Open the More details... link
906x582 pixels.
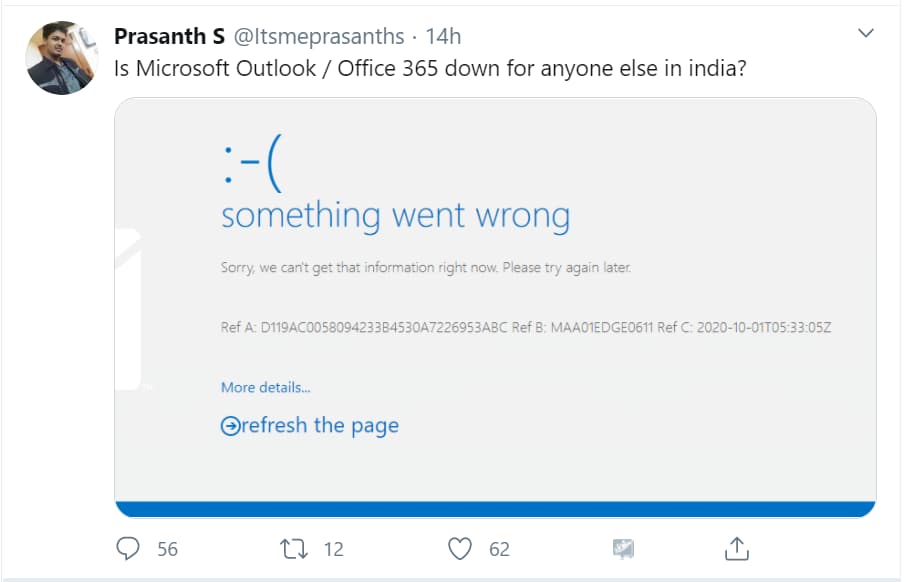pos(265,387)
